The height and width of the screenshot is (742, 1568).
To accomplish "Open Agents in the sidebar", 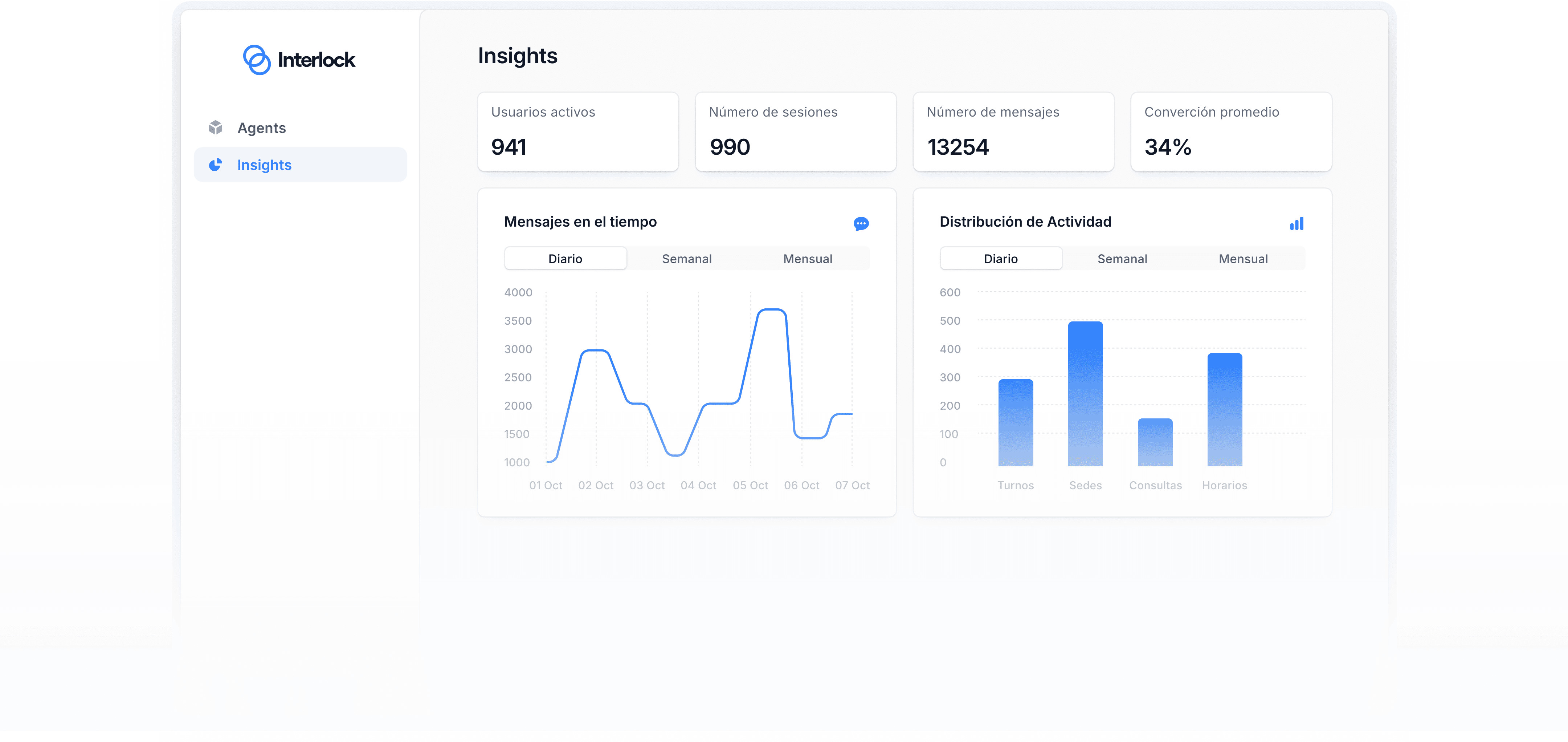I will pos(261,128).
